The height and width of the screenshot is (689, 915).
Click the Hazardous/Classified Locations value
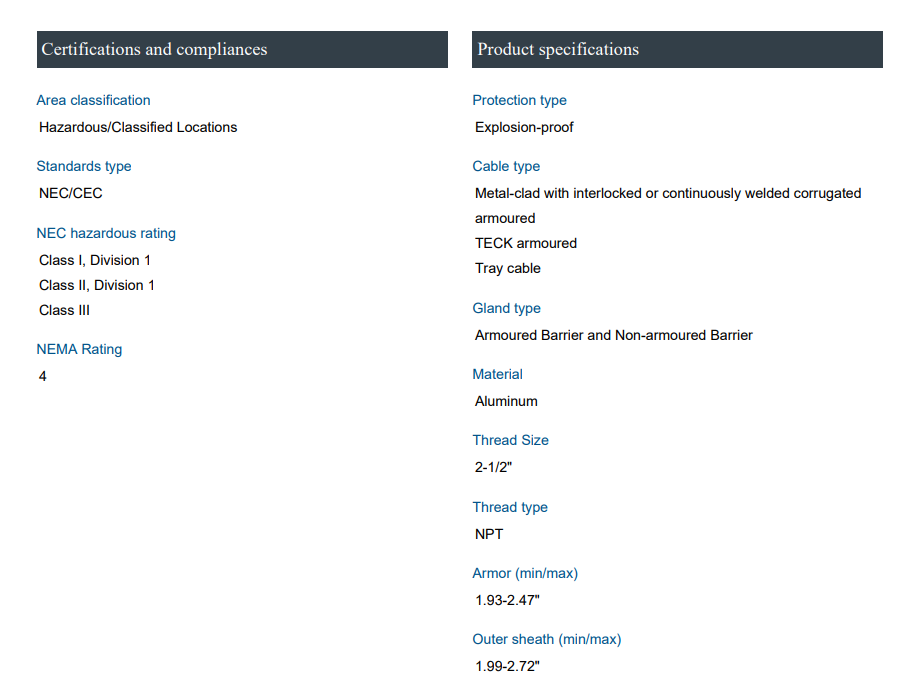tap(138, 127)
